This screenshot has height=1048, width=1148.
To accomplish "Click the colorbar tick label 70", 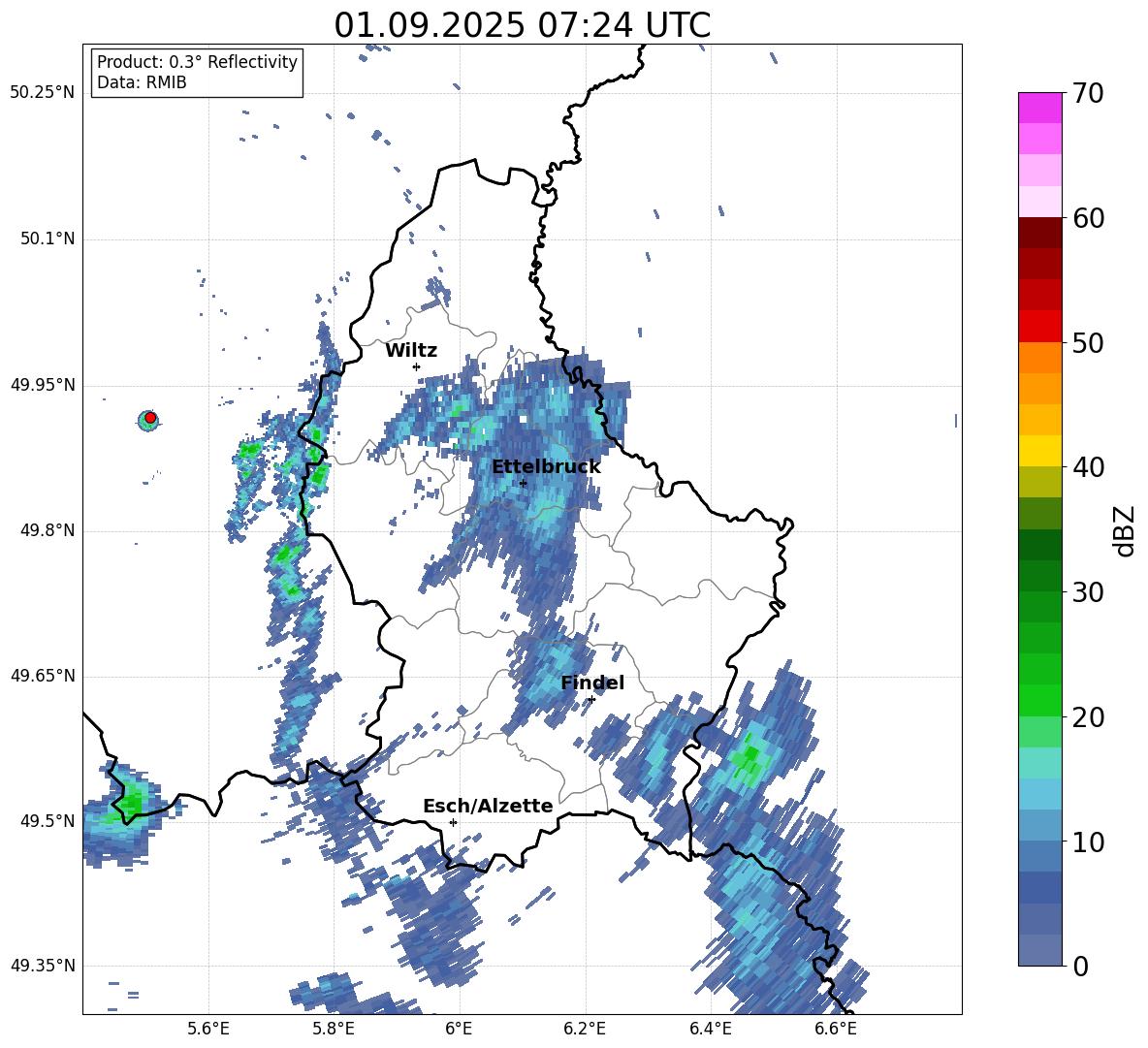I will point(1088,94).
